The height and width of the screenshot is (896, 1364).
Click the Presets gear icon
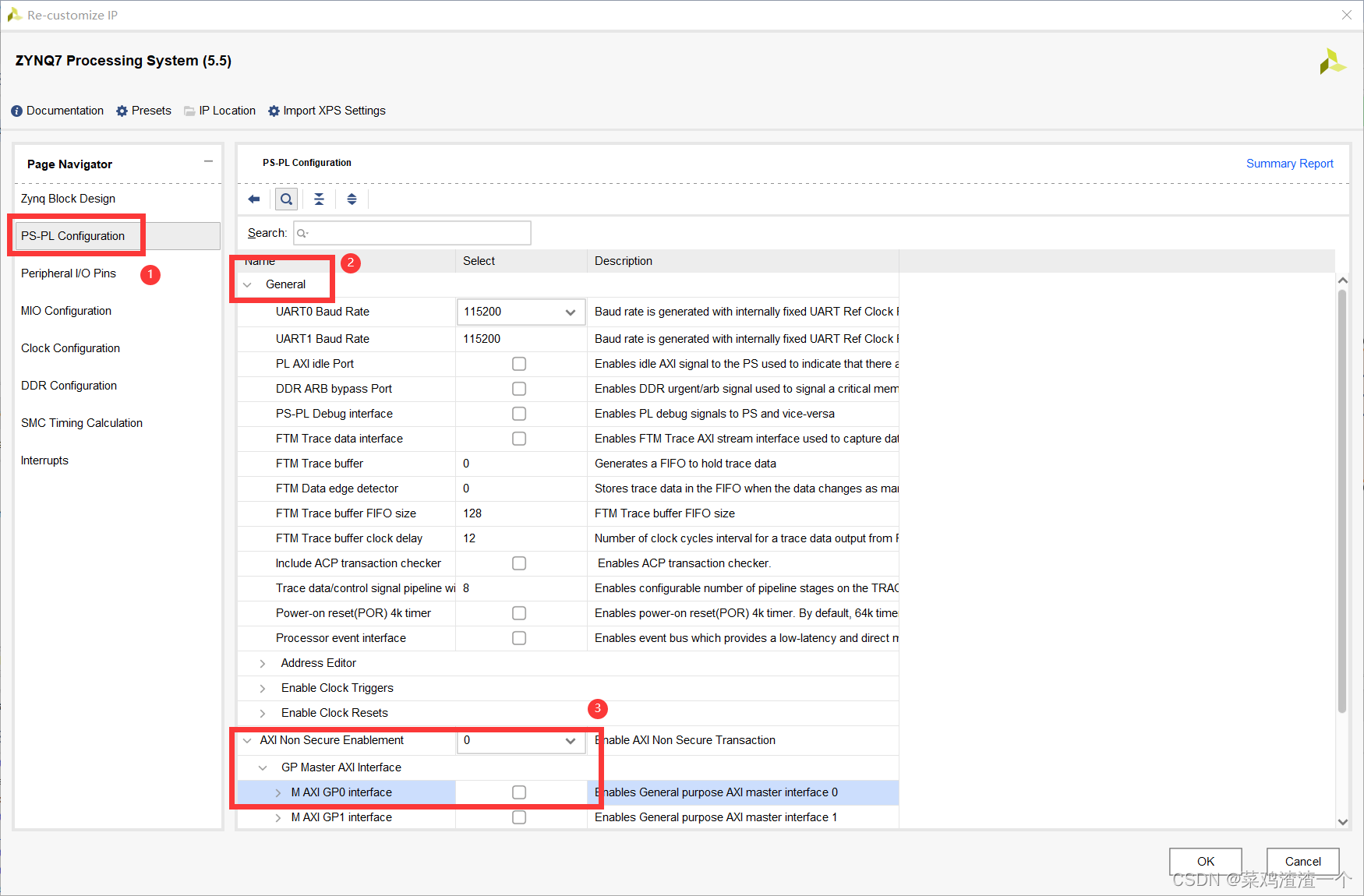coord(122,111)
